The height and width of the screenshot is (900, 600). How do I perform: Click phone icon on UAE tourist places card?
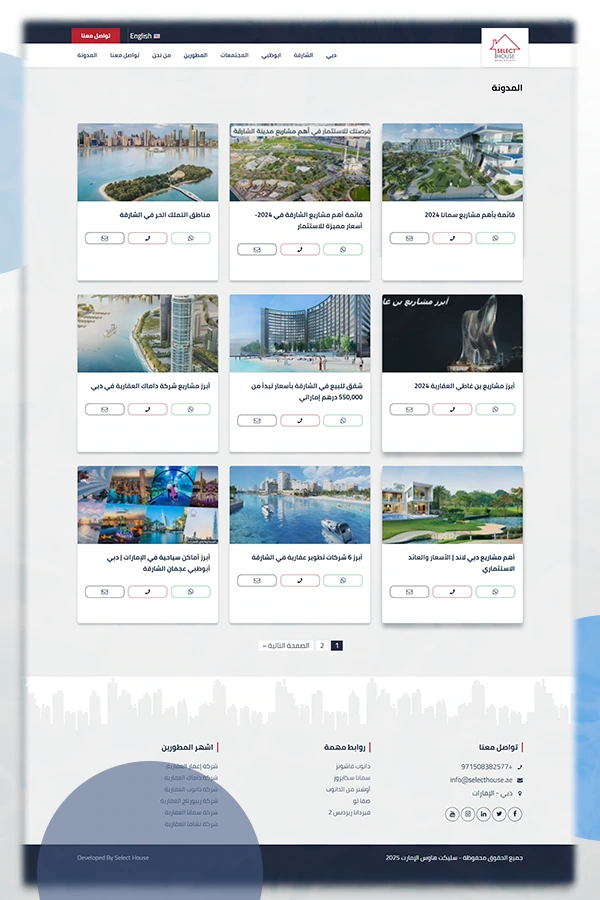148,592
